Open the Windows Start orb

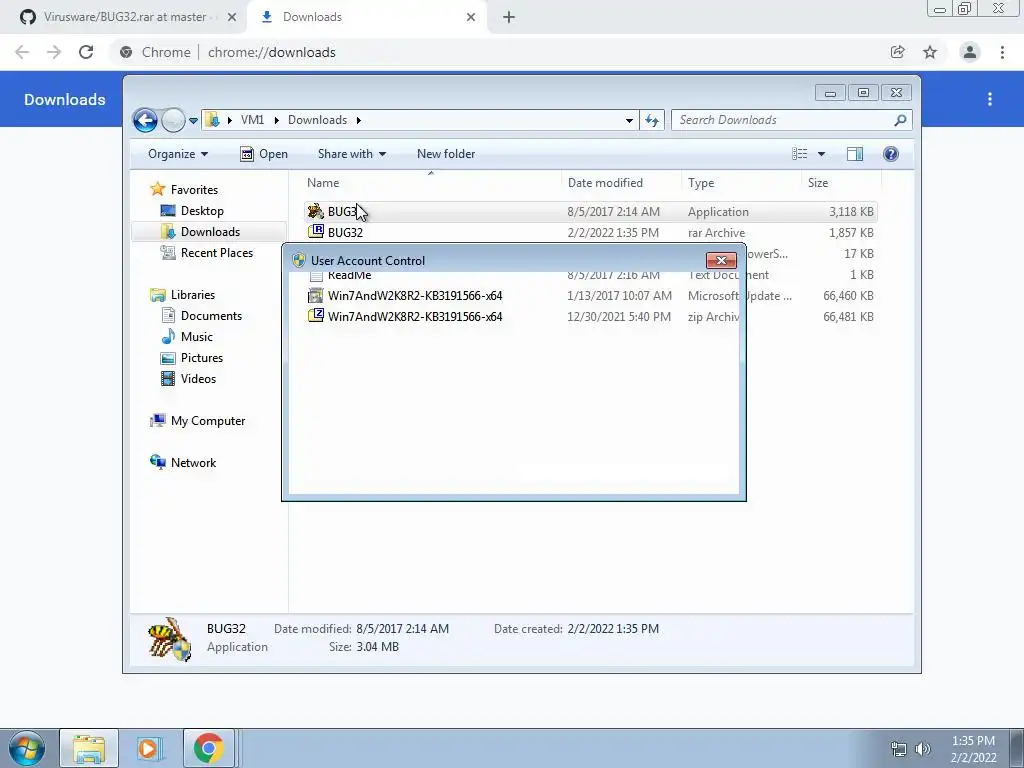[27, 748]
